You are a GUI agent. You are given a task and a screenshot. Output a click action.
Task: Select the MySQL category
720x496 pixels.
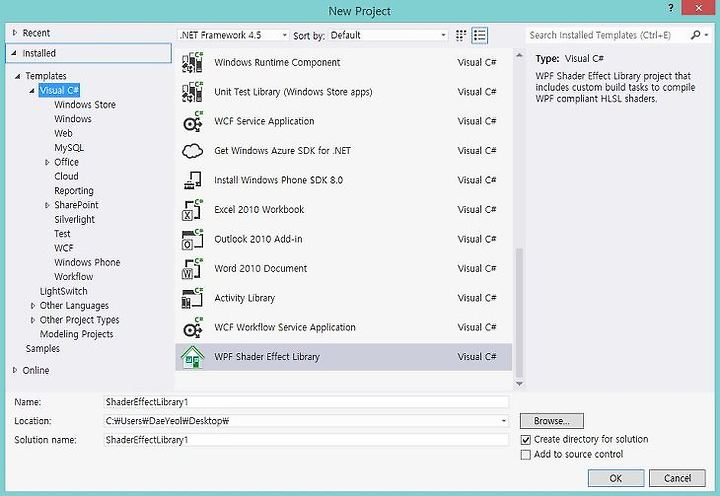[x=69, y=148]
